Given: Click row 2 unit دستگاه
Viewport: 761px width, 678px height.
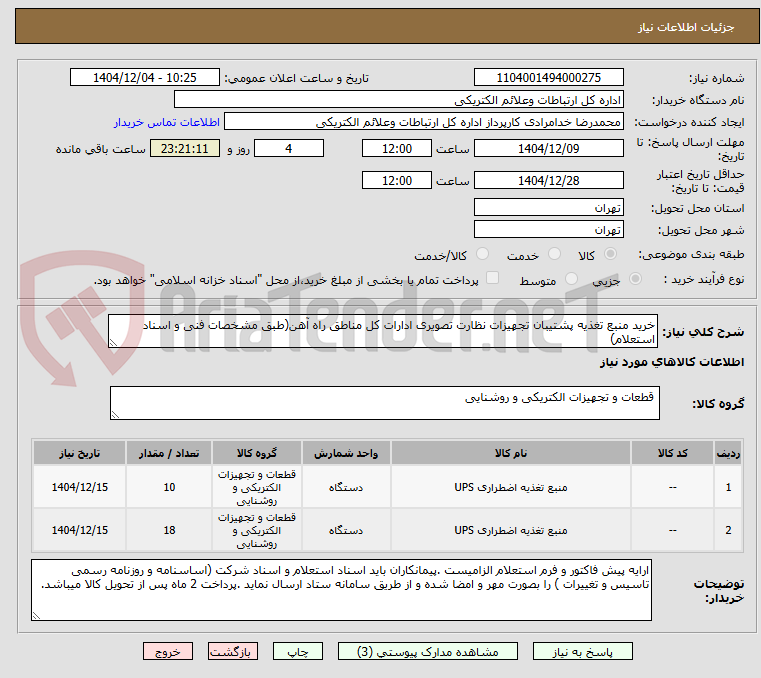Looking at the screenshot, I should (346, 530).
